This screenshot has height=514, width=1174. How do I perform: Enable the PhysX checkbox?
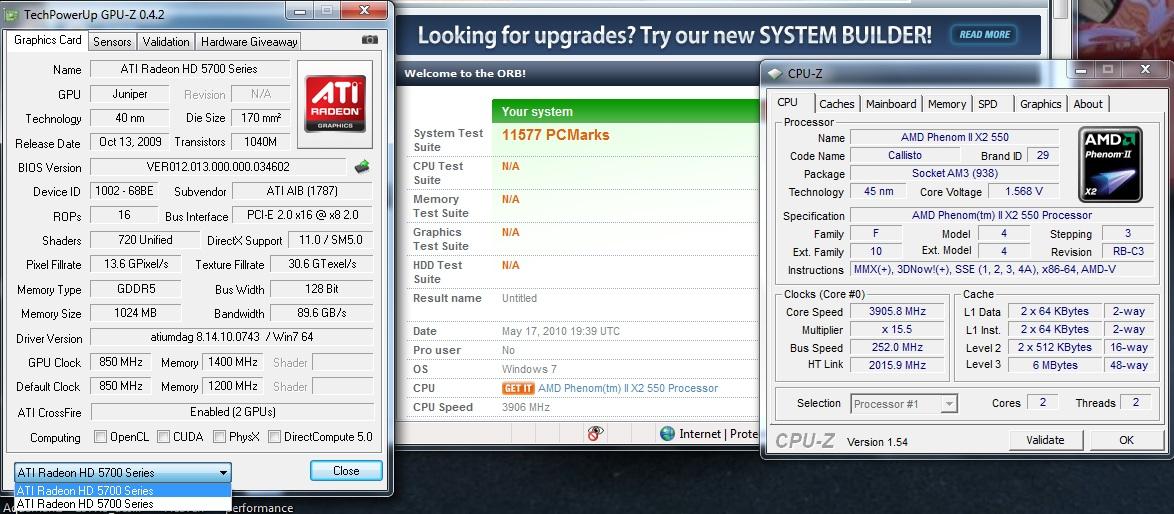click(219, 436)
